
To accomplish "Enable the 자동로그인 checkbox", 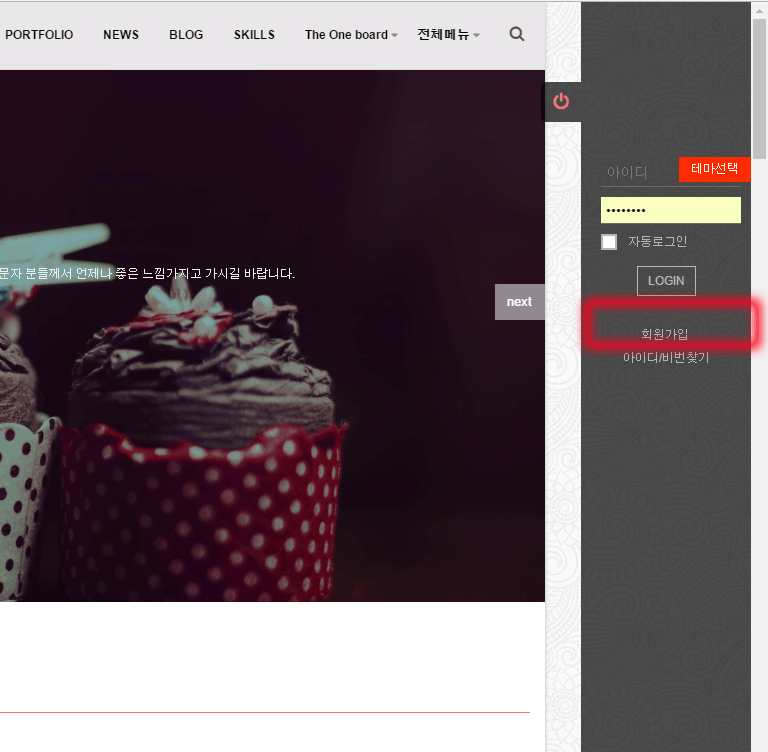I will [609, 242].
